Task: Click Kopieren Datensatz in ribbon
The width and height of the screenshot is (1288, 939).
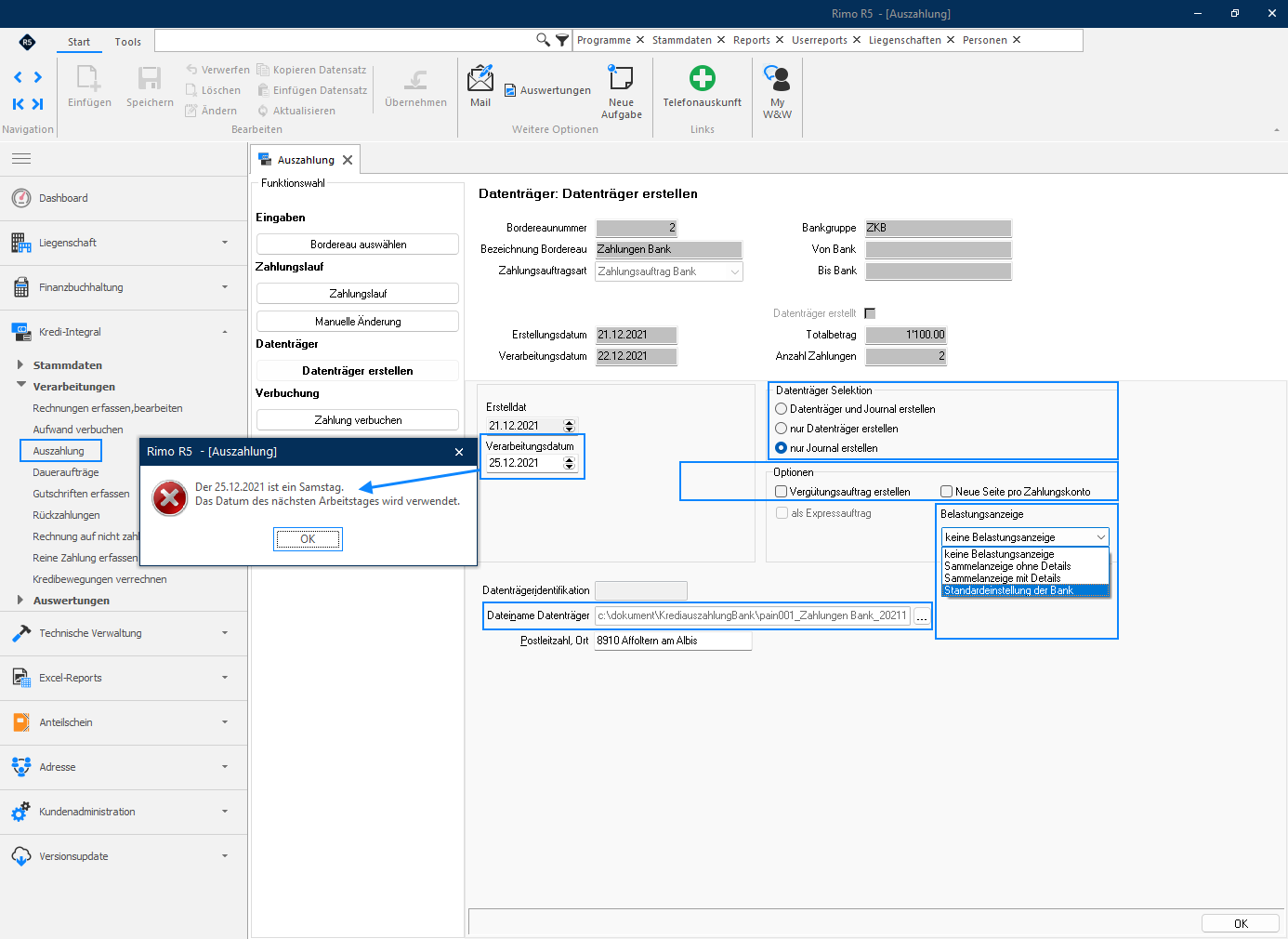Action: pyautogui.click(x=311, y=70)
